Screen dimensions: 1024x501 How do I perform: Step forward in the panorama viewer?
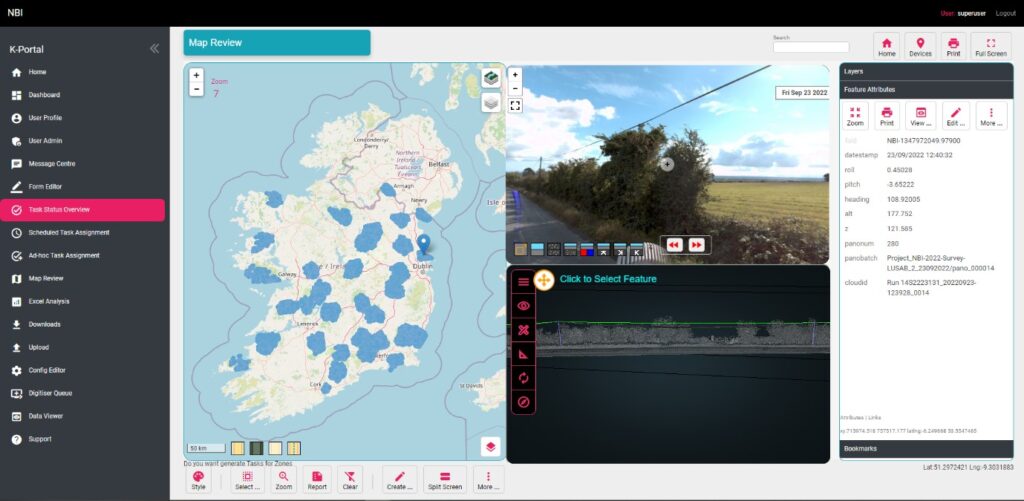696,245
